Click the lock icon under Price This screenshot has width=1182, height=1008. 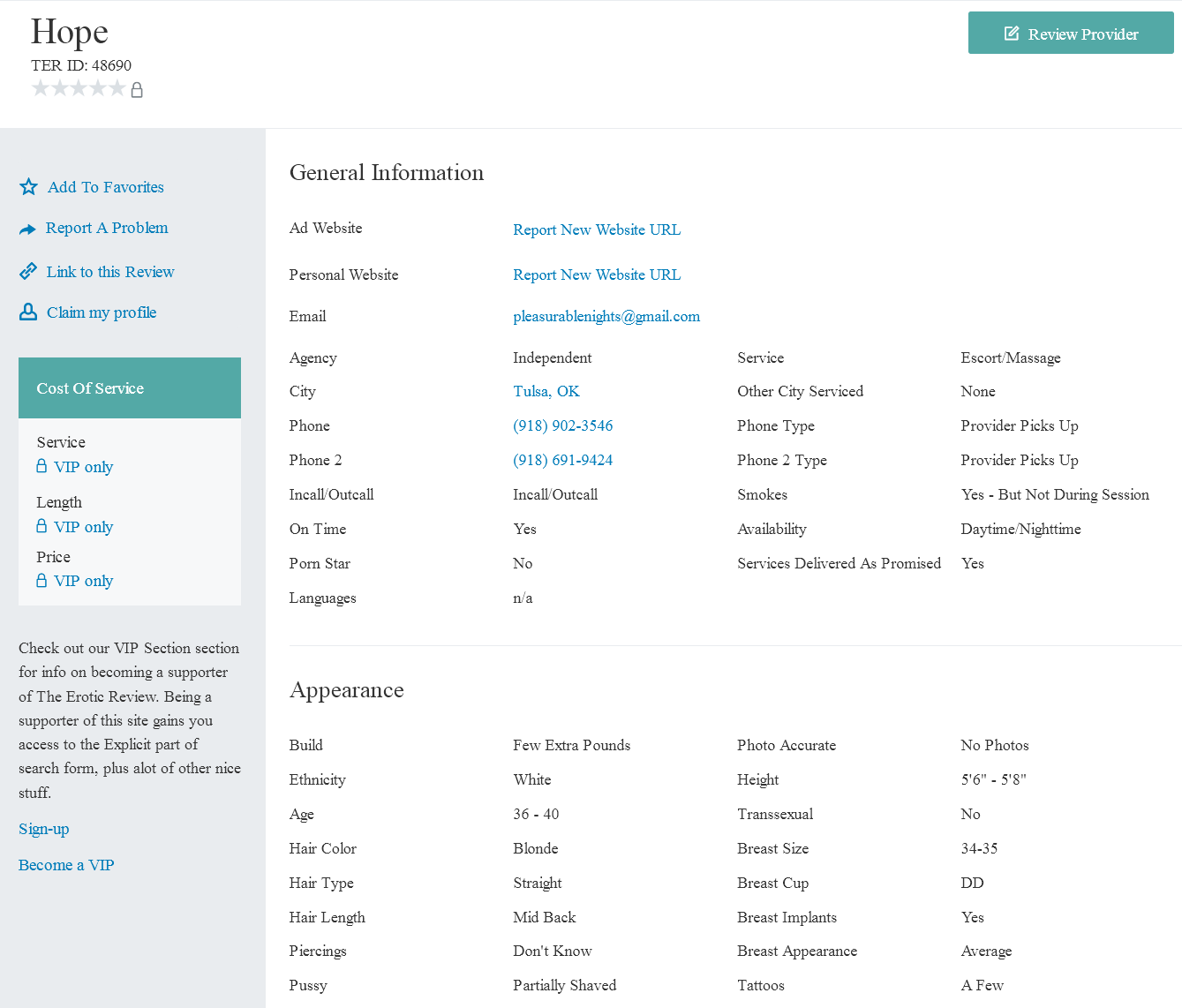(x=41, y=580)
